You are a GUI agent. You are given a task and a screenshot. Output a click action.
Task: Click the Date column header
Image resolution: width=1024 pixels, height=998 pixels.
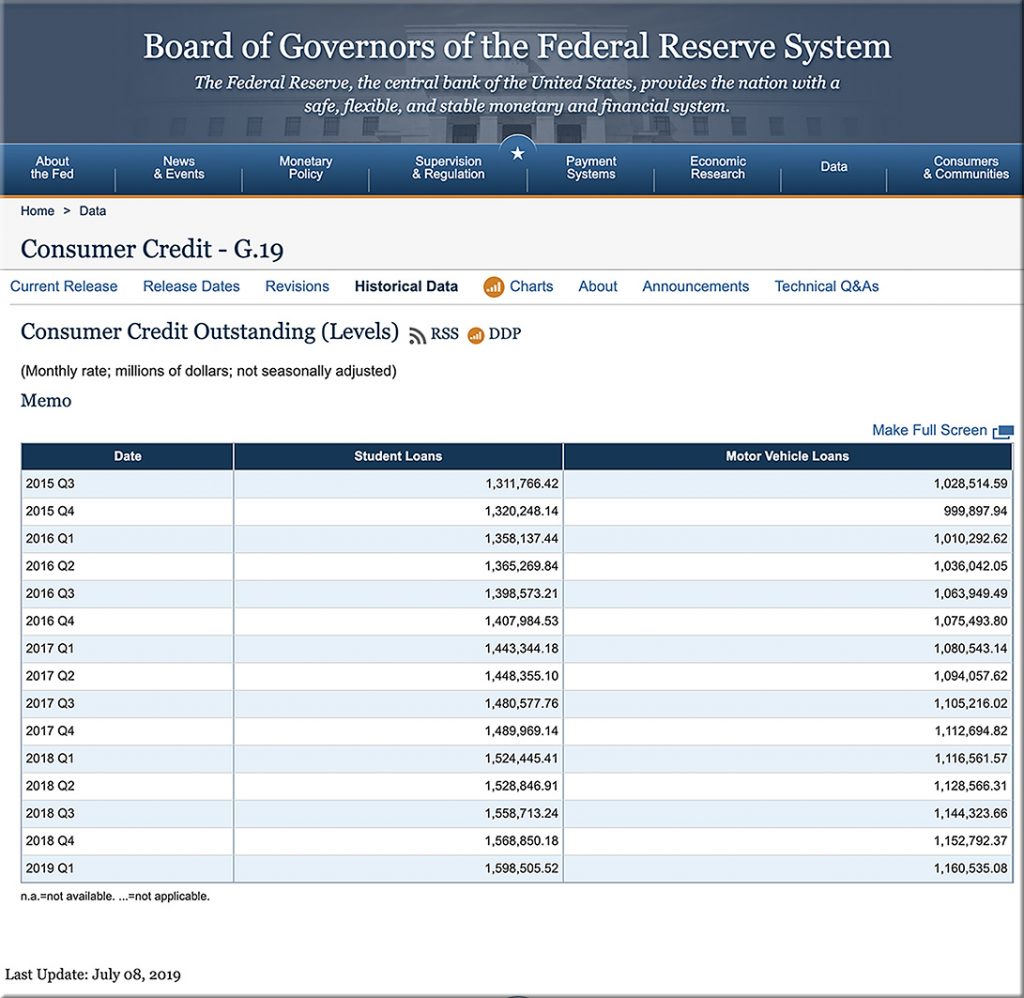pos(127,457)
